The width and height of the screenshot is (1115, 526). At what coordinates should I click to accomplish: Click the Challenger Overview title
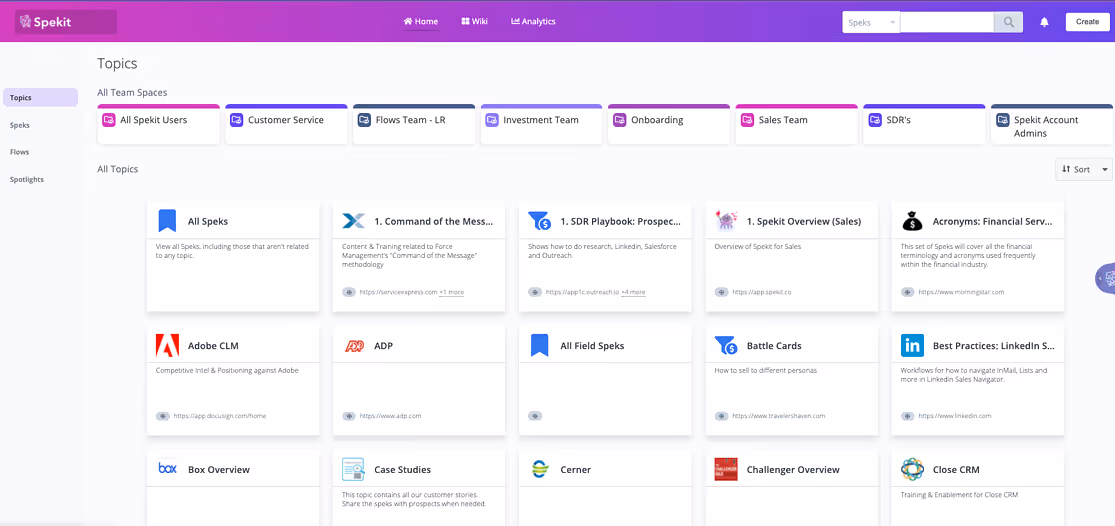click(793, 470)
